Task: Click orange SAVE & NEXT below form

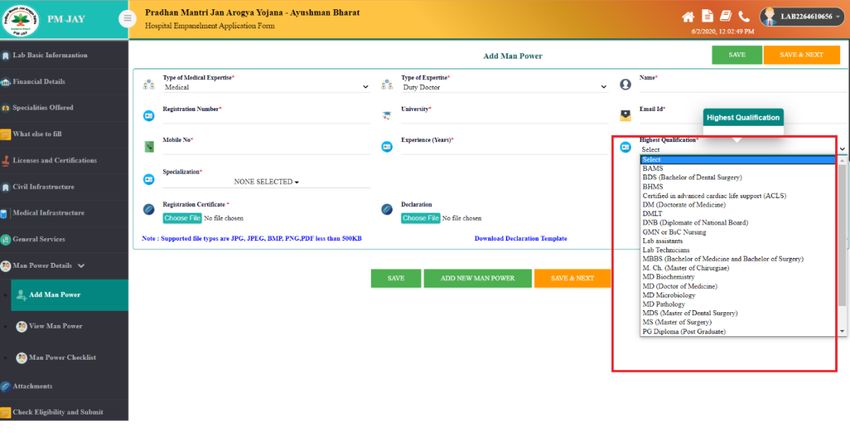Action: pos(572,278)
